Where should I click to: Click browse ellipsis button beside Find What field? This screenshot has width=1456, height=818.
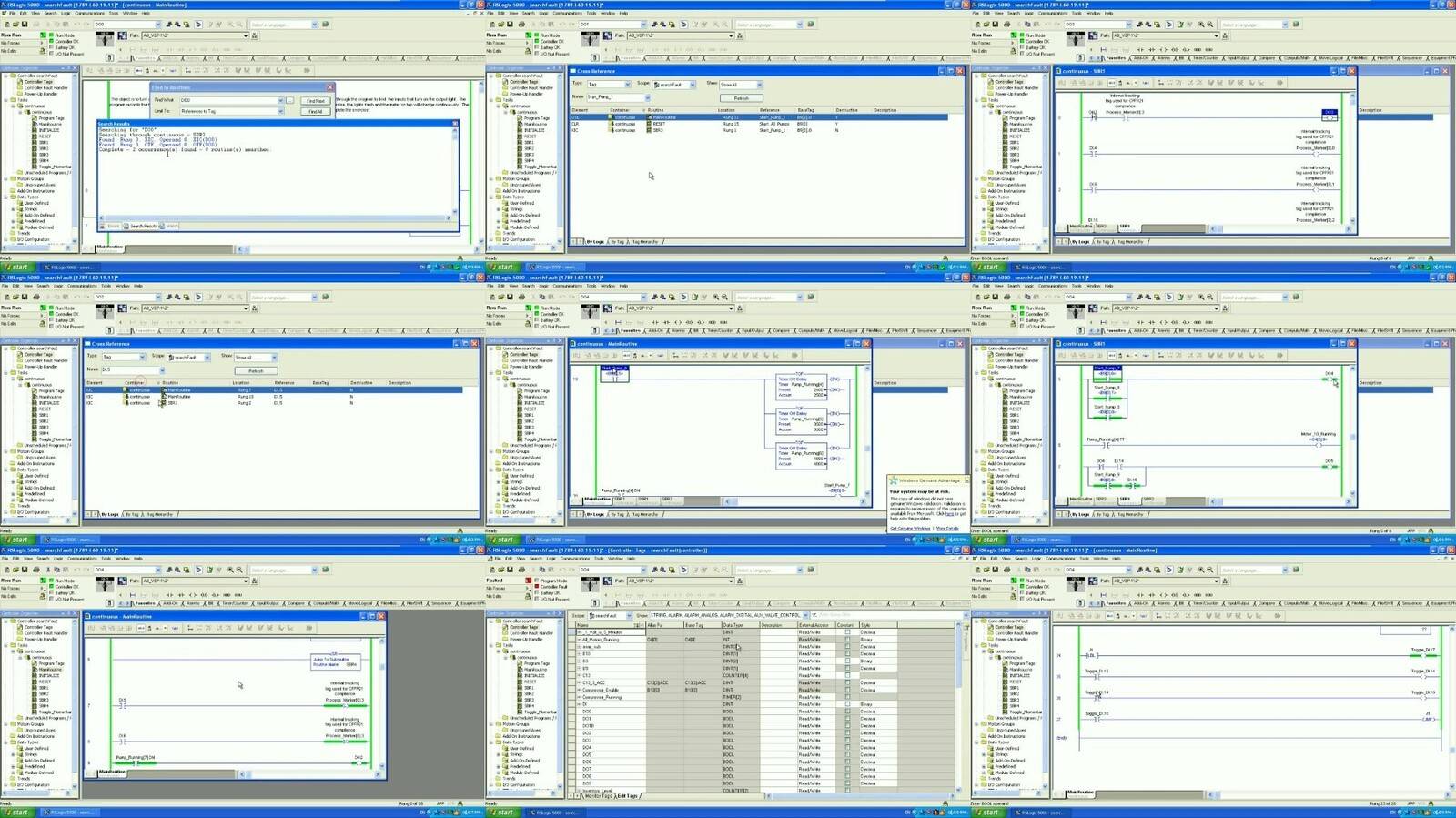[289, 100]
